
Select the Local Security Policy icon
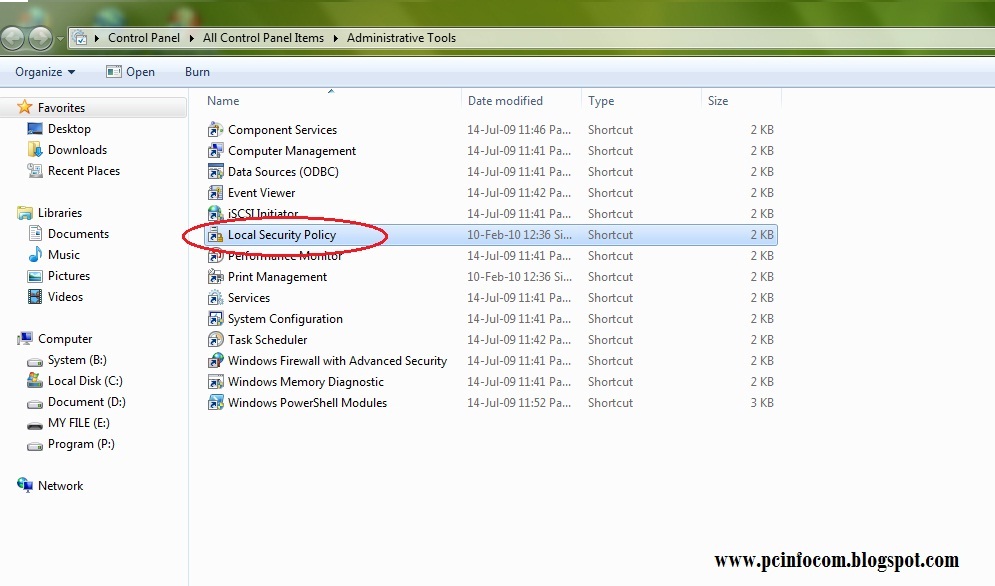(216, 235)
